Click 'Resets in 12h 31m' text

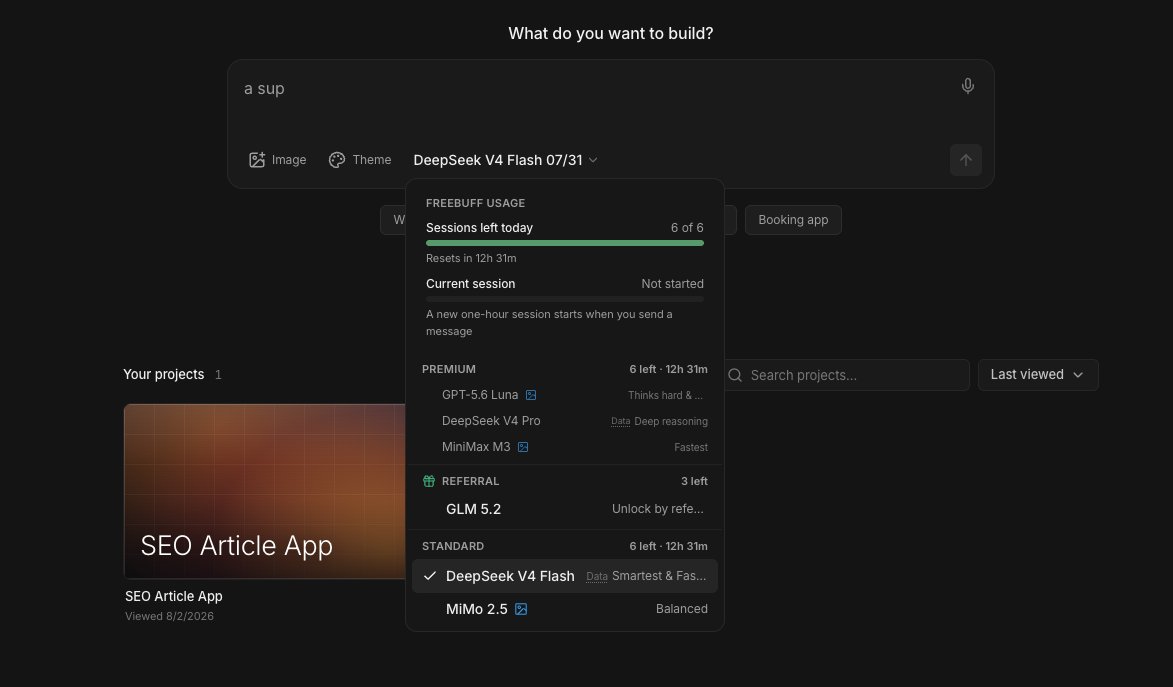tap(471, 258)
